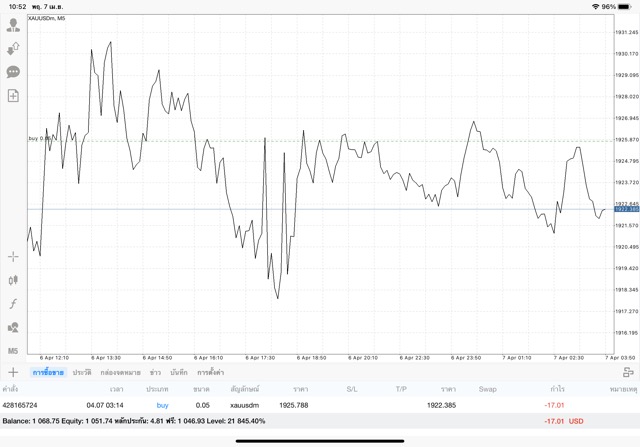Tap the chart objects shapes icon

pos(13,327)
